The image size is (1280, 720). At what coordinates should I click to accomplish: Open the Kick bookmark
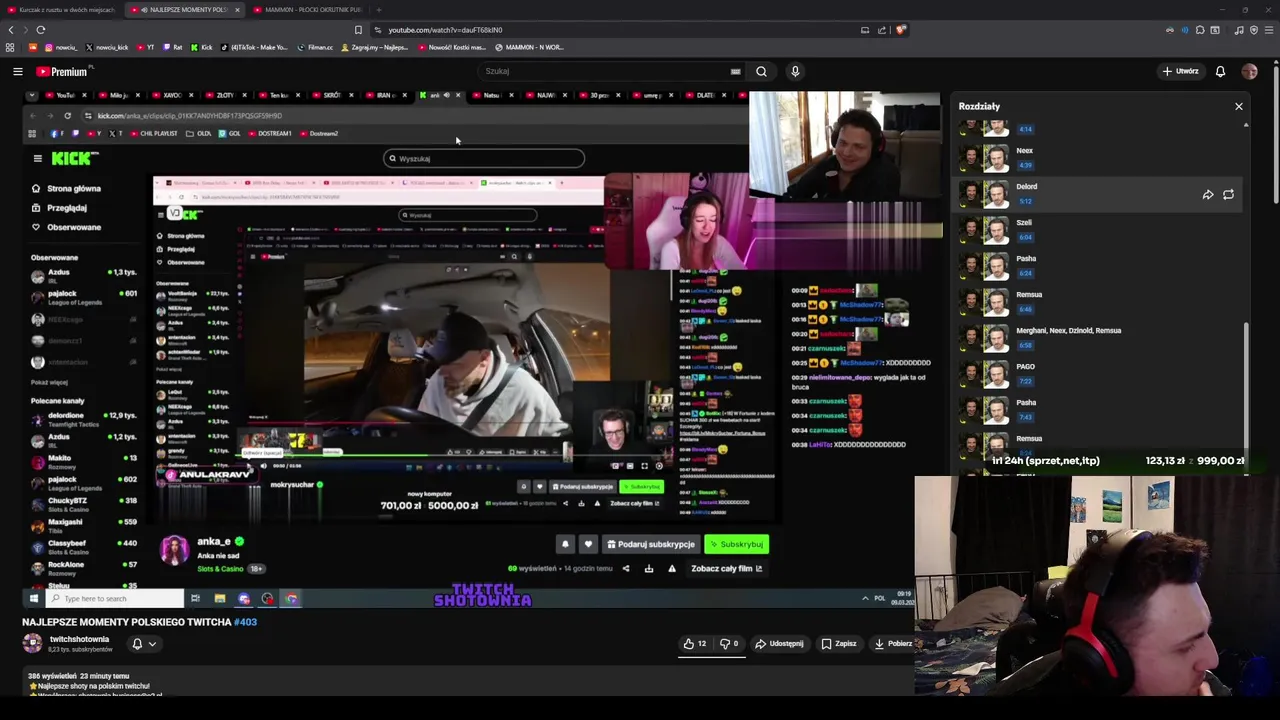(202, 47)
